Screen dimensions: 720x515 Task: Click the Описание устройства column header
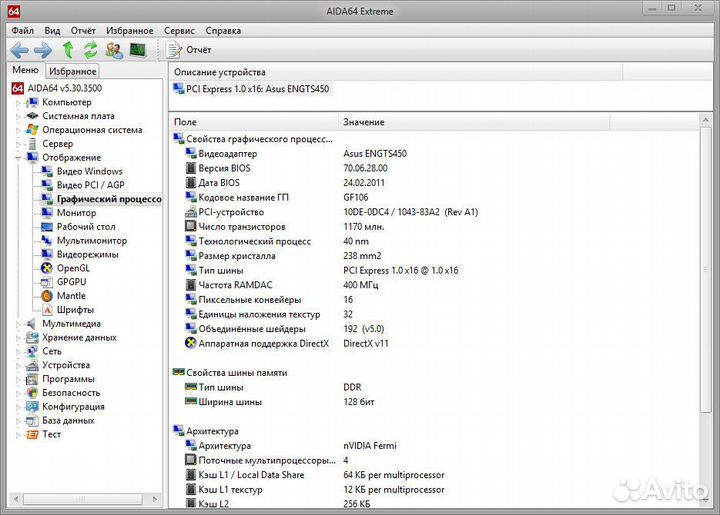click(396, 72)
